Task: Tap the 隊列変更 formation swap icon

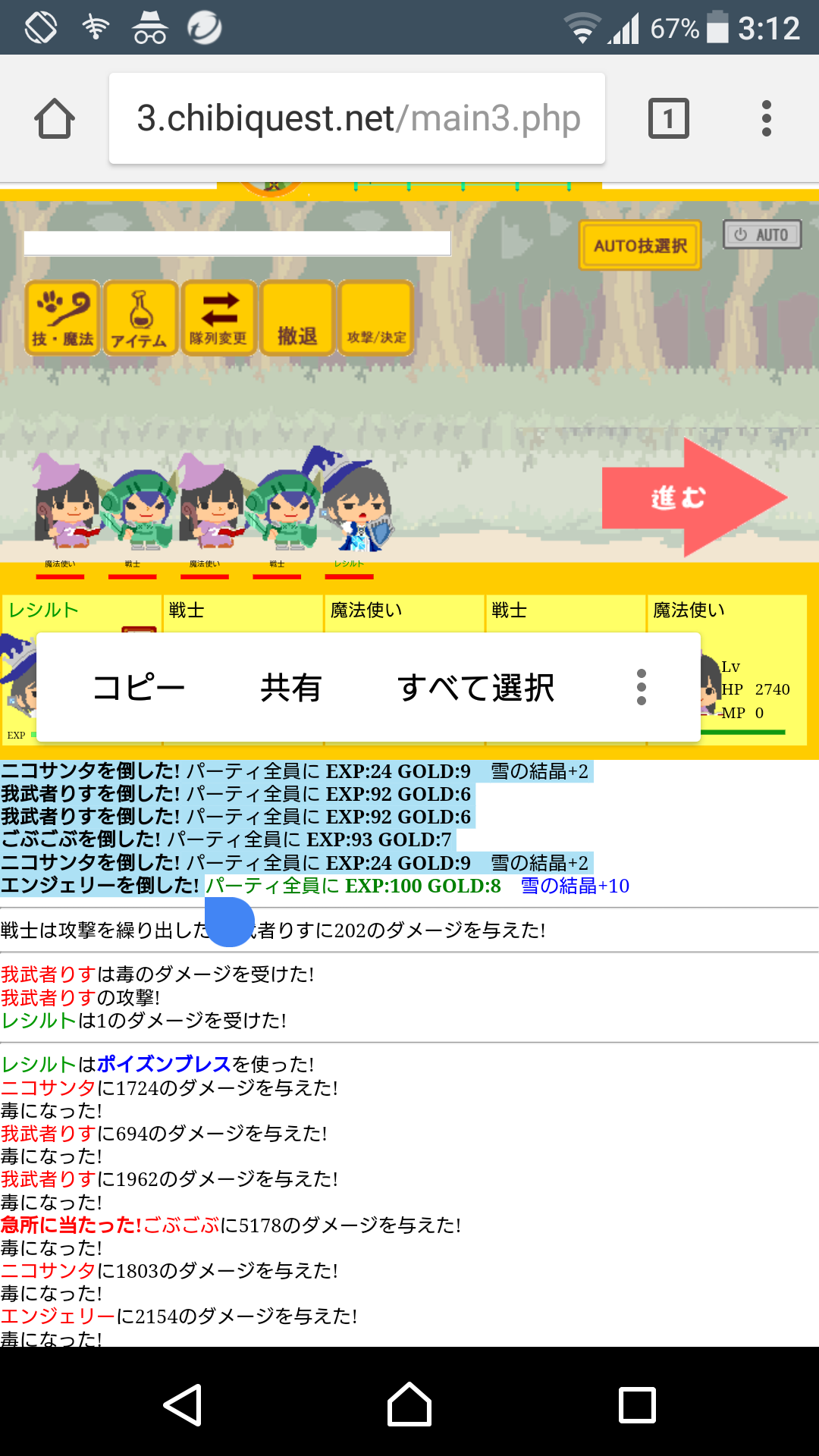Action: 218,318
